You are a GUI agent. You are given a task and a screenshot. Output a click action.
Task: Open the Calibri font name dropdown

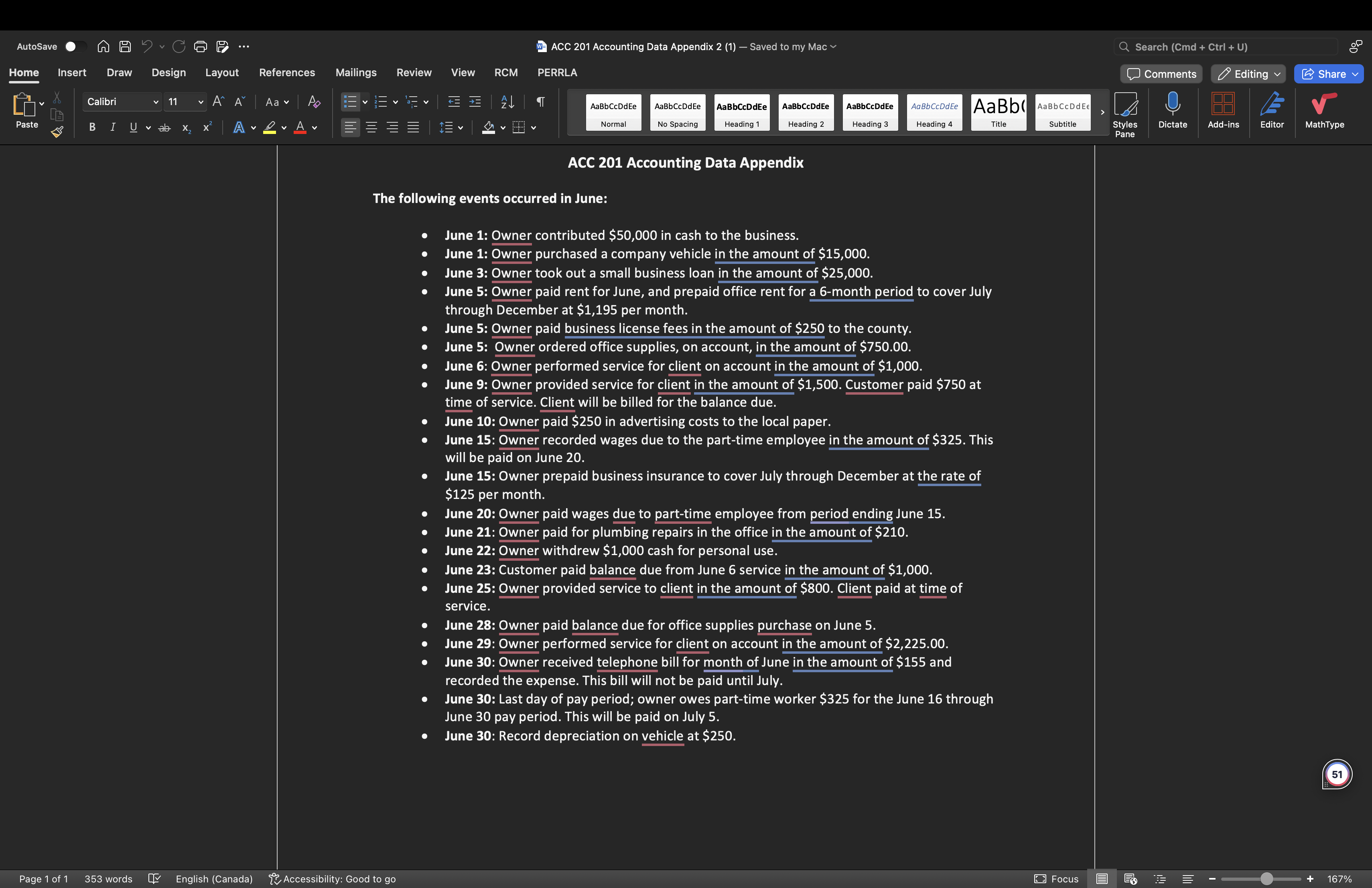156,102
